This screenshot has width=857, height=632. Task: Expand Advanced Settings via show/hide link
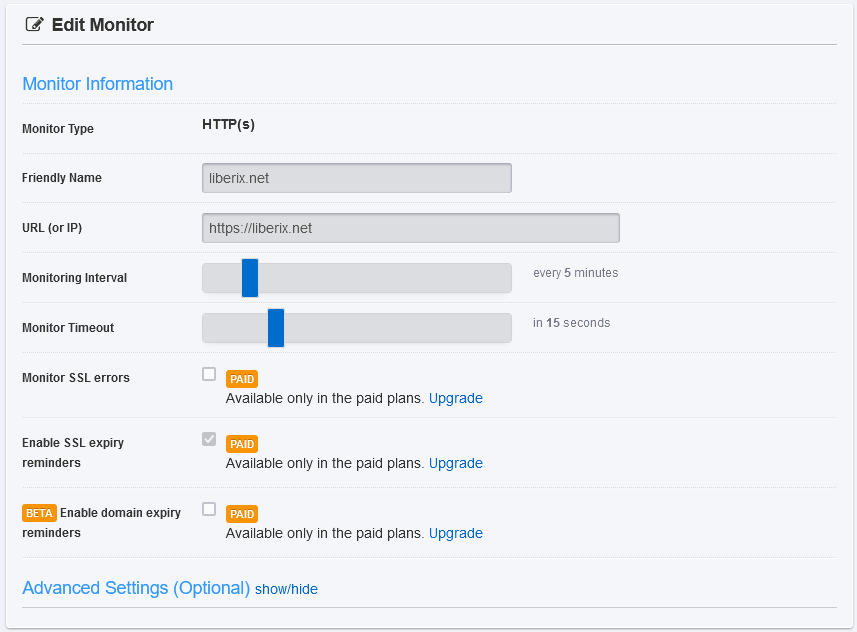pos(286,589)
